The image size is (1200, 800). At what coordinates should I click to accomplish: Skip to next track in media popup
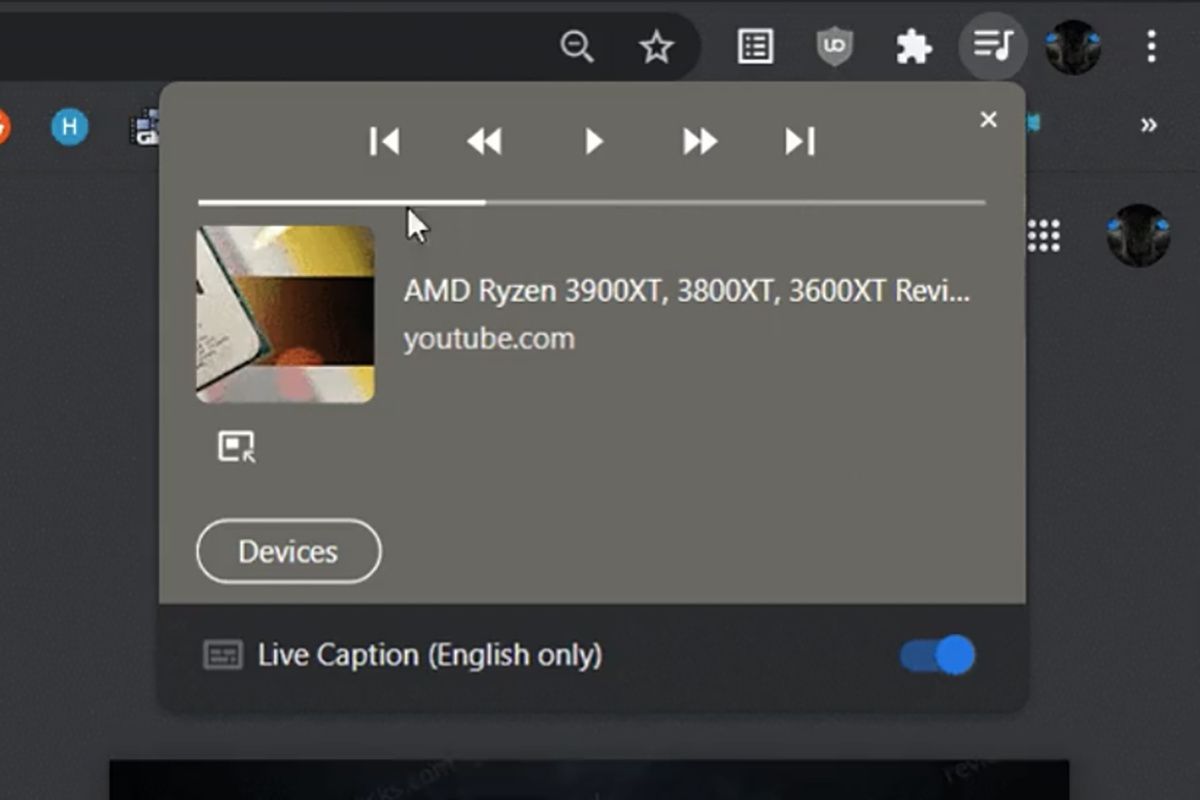click(x=800, y=141)
